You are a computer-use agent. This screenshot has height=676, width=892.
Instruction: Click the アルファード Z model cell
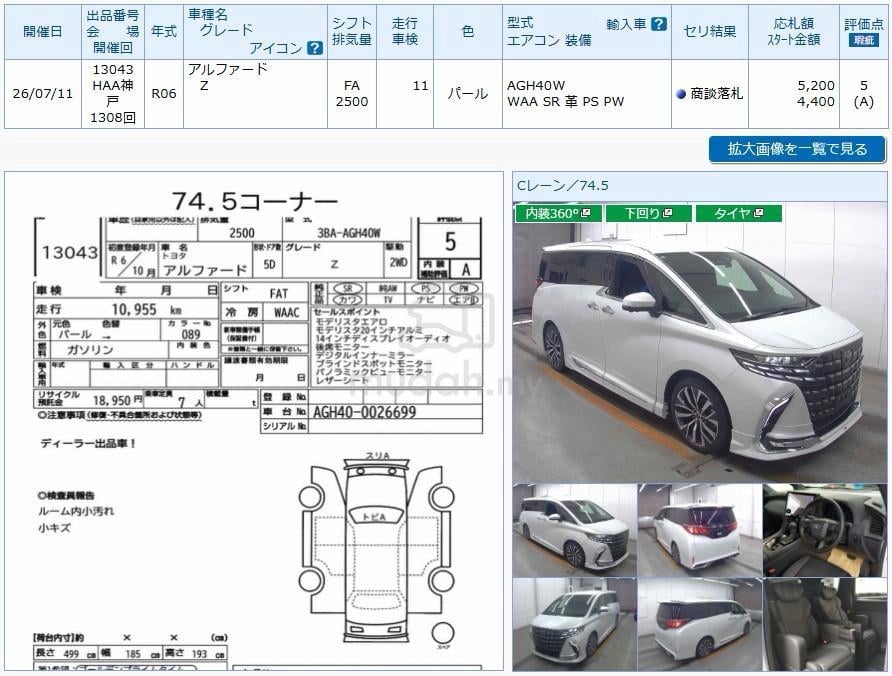tap(255, 94)
